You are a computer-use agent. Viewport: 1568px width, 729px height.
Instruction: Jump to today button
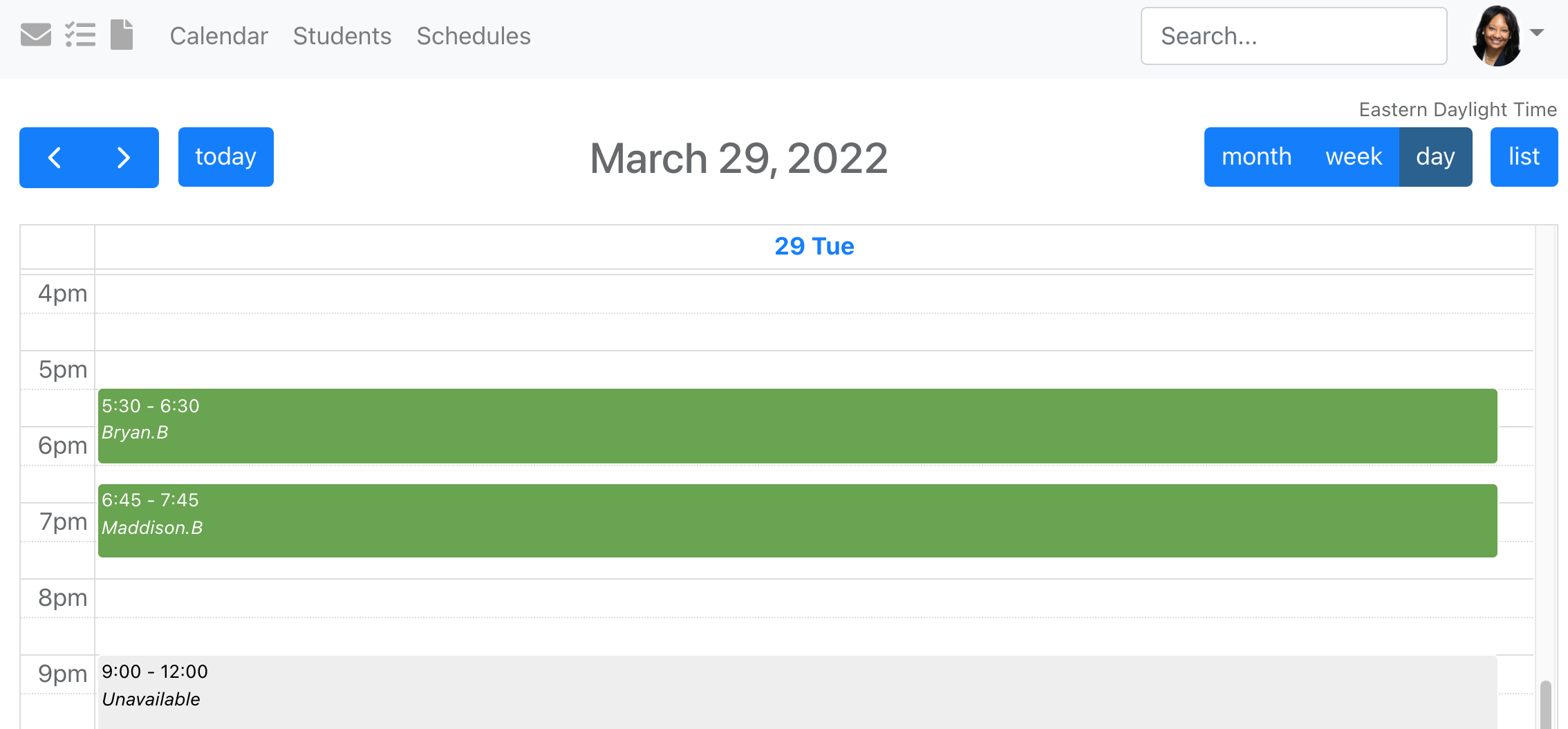226,157
